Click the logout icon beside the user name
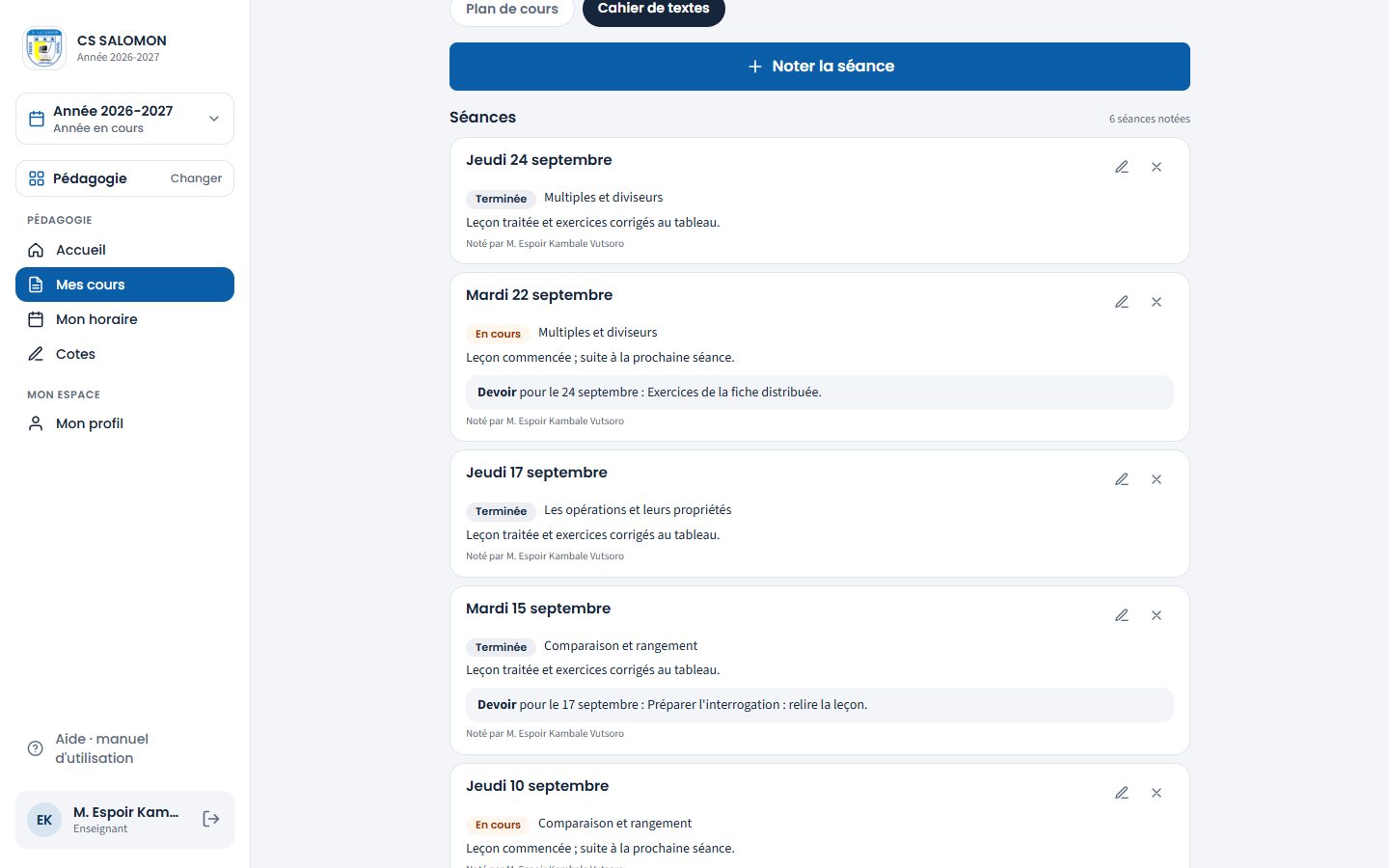The image size is (1389, 868). tap(211, 819)
